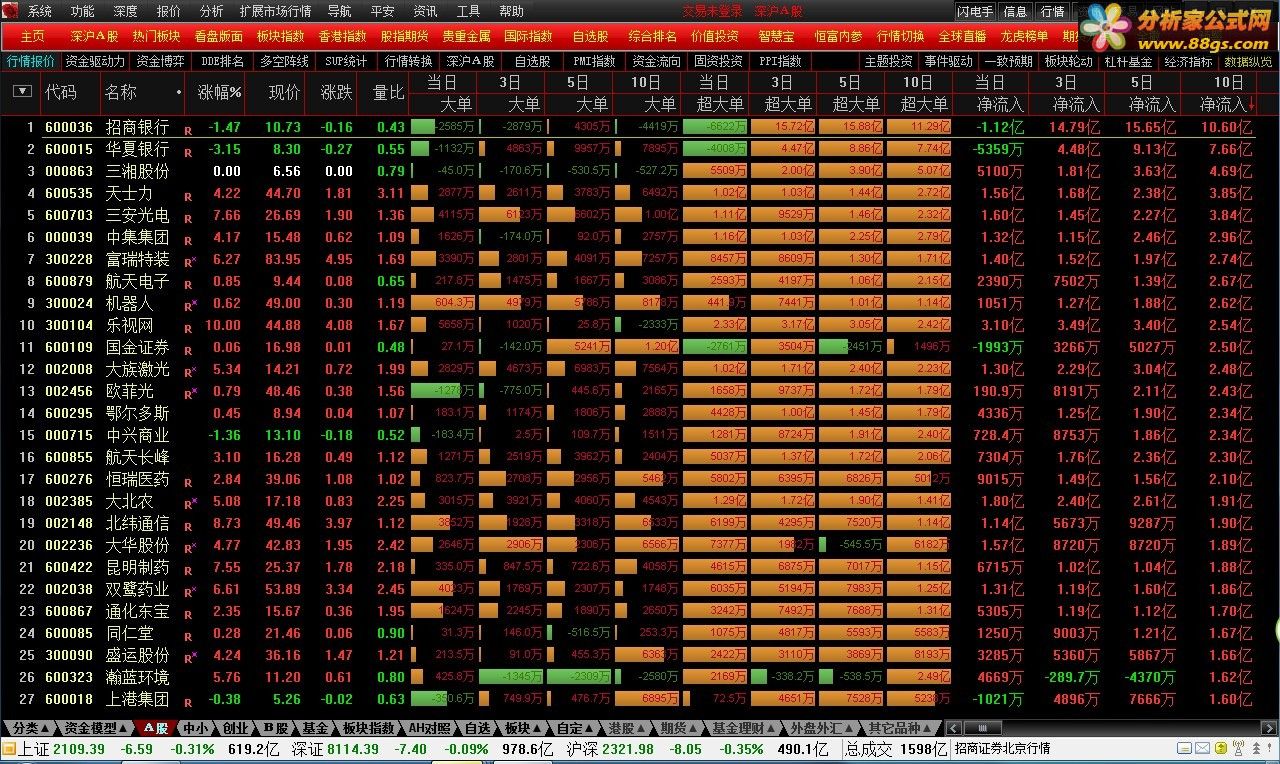Open the 系统 menu
The height and width of the screenshot is (764, 1280).
[40, 11]
